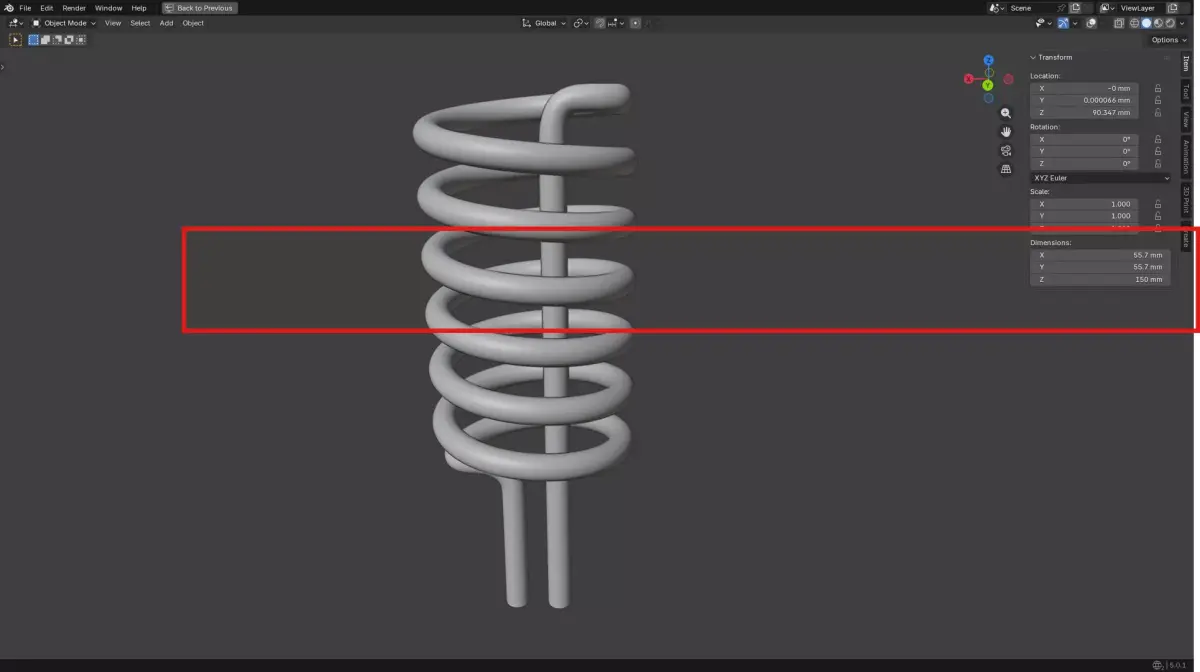Choose the Invert selection mode icon
1200x672 pixels.
click(x=69, y=40)
